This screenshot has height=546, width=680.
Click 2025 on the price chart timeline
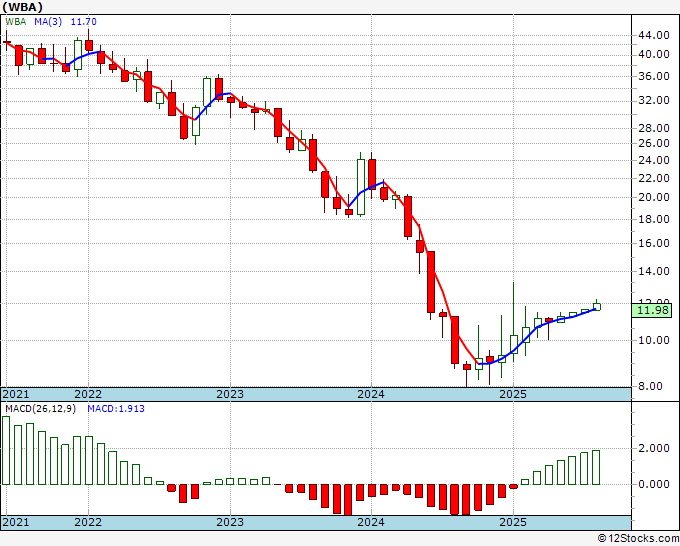pos(513,394)
